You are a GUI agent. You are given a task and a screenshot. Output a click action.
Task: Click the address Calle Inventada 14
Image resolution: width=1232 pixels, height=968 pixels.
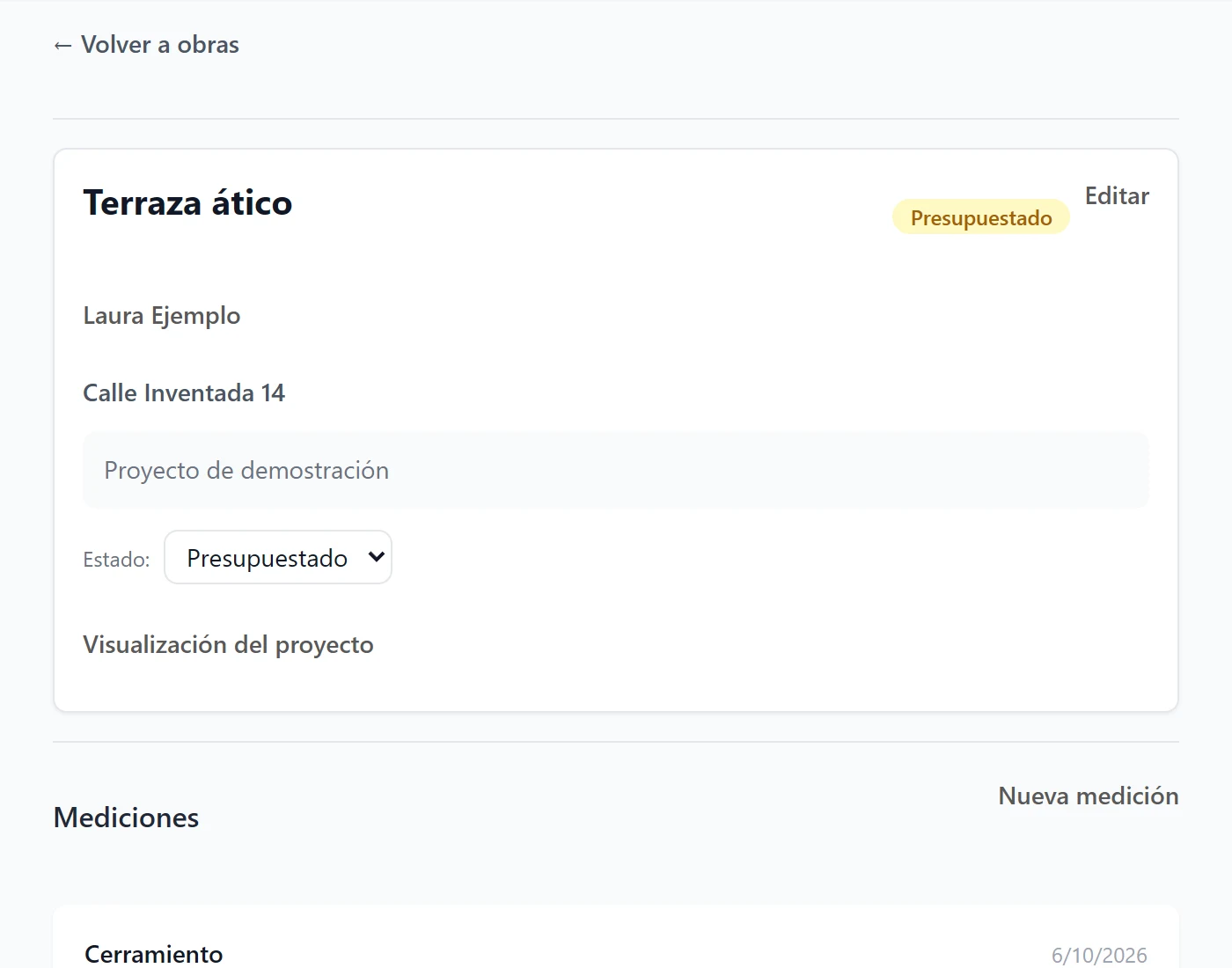184,393
